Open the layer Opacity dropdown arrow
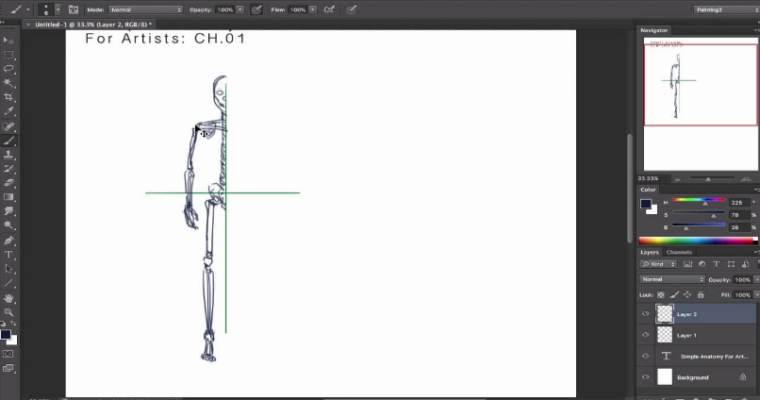 (756, 280)
